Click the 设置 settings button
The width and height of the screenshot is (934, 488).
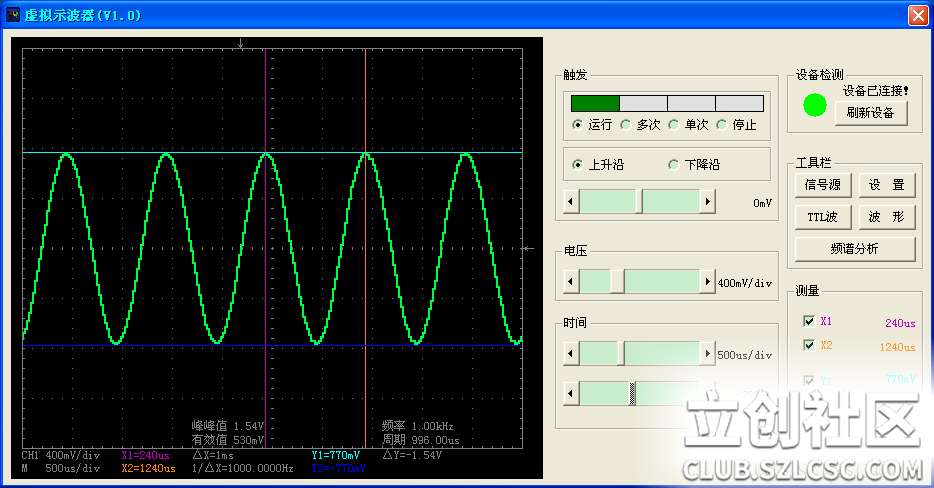click(x=886, y=185)
